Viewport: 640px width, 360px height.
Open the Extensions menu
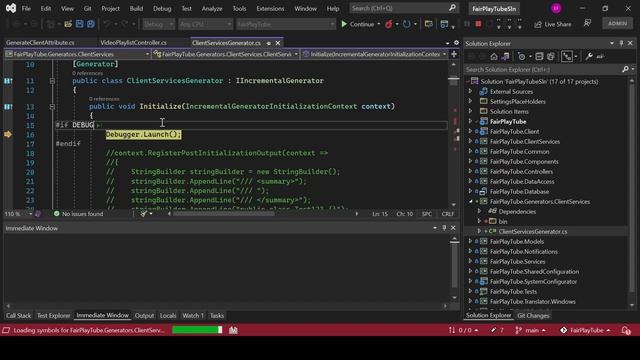tap(270, 8)
